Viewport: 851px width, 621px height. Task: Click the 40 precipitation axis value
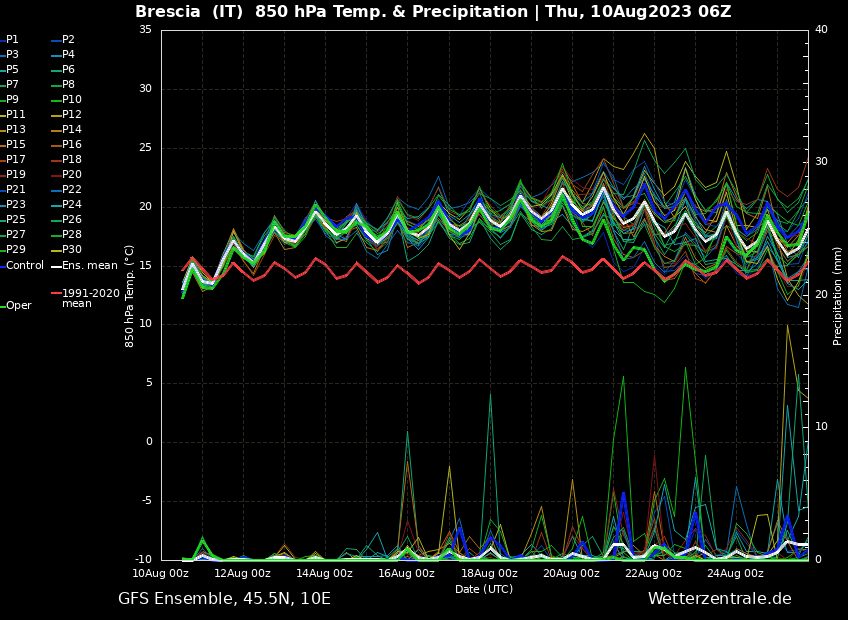point(822,29)
